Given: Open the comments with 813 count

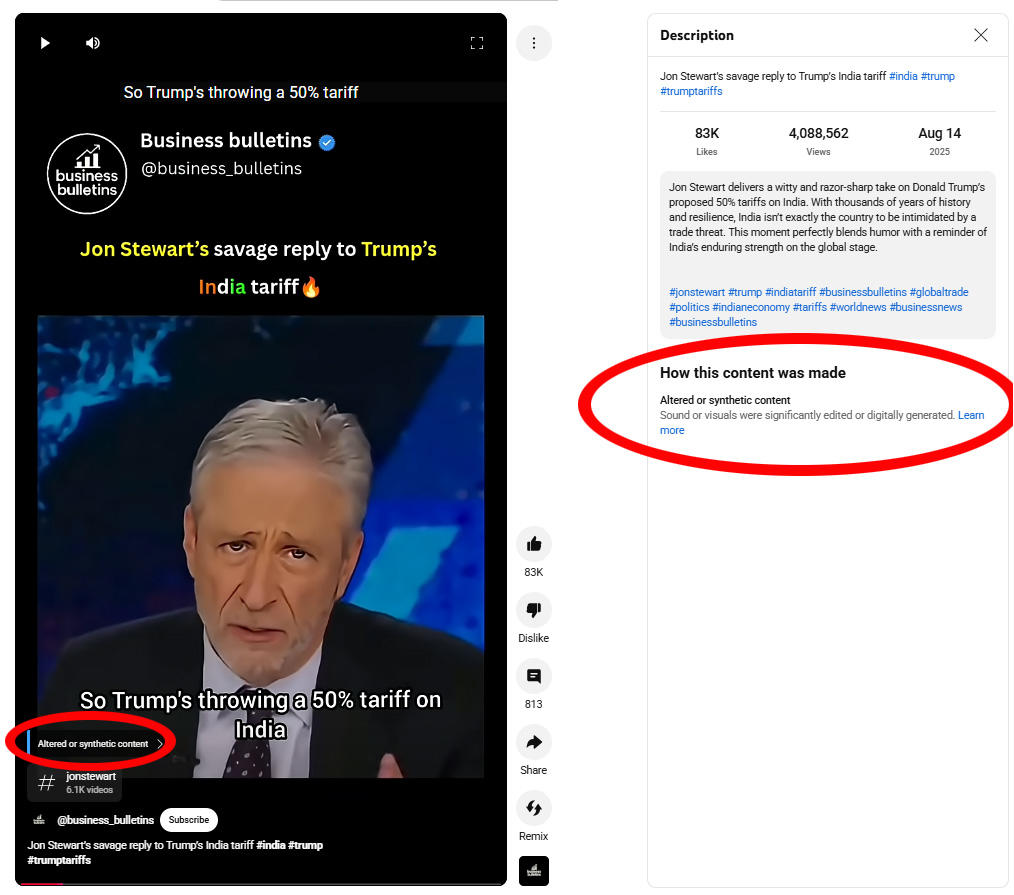Looking at the screenshot, I should (x=534, y=676).
